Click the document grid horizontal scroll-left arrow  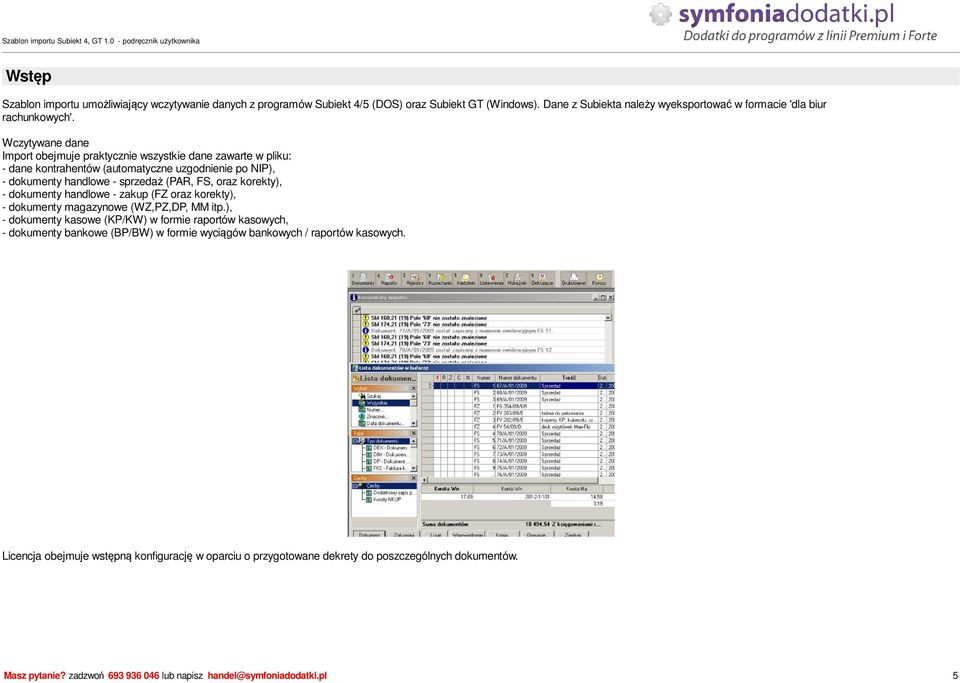tap(424, 480)
